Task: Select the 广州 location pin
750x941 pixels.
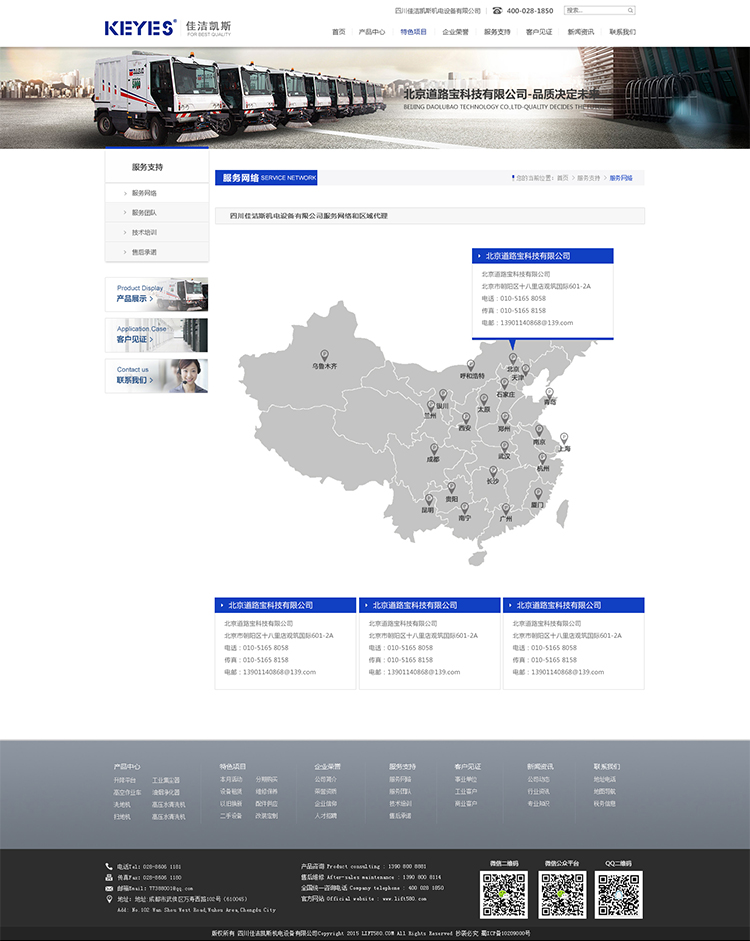Action: point(507,508)
